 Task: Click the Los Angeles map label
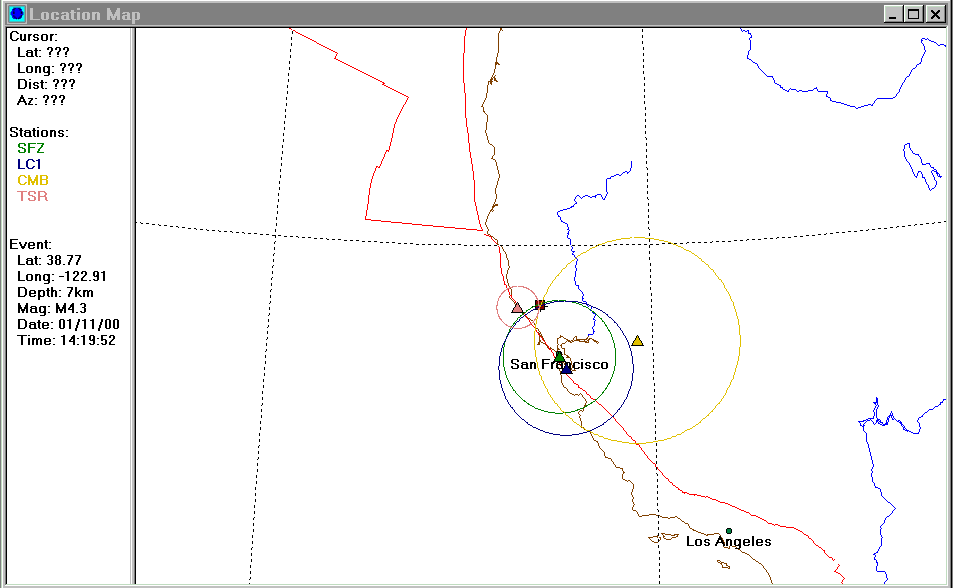coord(729,541)
